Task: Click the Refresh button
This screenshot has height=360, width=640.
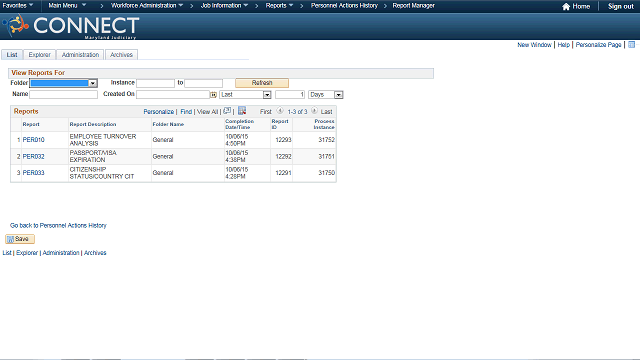Action: pyautogui.click(x=262, y=83)
